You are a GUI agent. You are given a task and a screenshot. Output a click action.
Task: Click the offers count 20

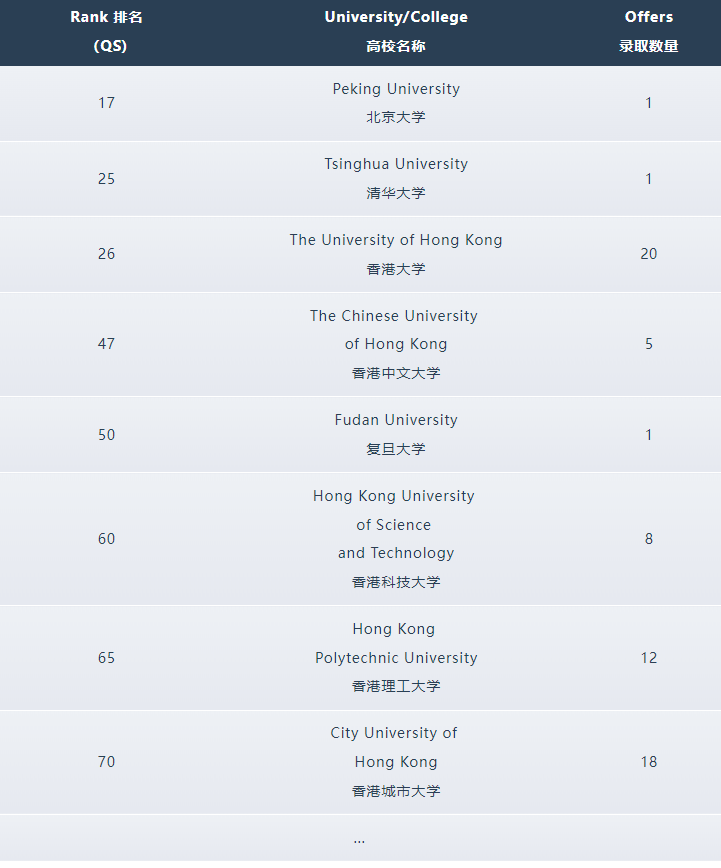649,254
